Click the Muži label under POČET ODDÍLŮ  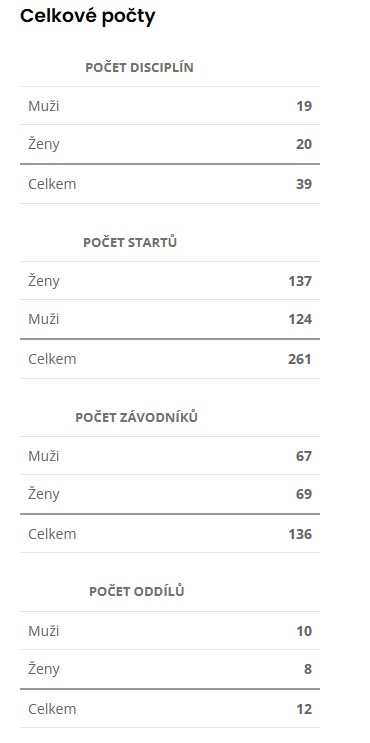44,631
